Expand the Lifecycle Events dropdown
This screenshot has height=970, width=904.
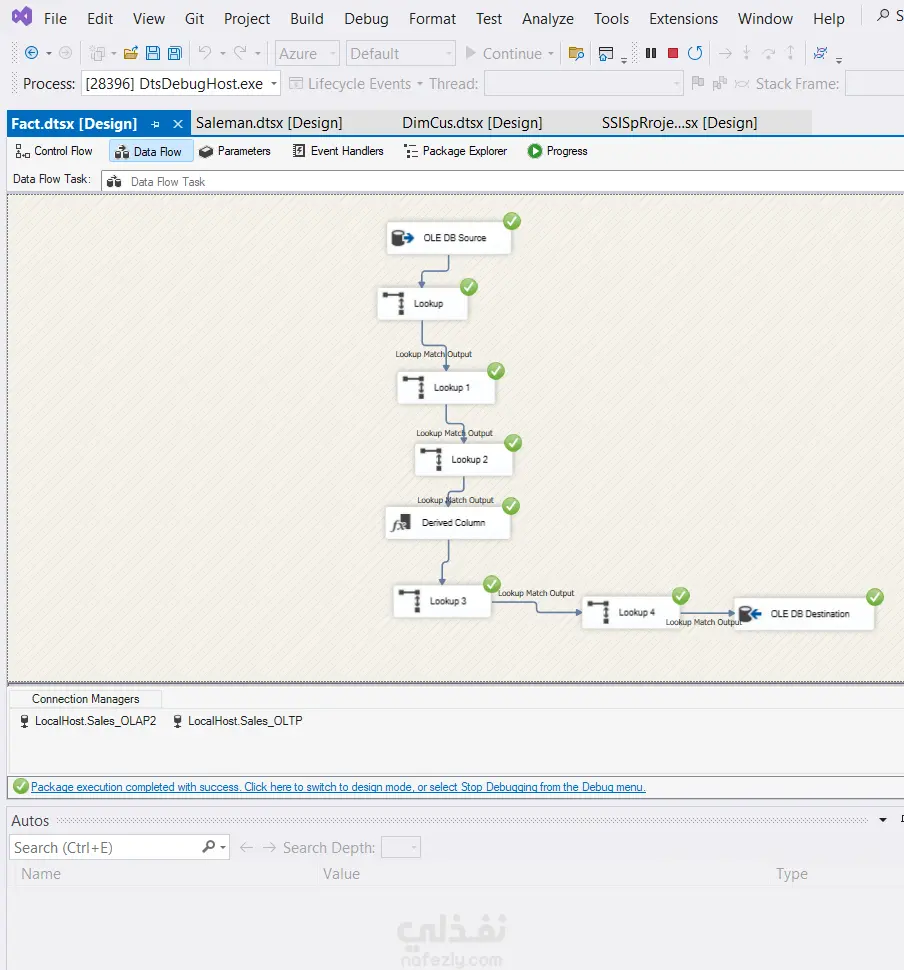pos(420,84)
